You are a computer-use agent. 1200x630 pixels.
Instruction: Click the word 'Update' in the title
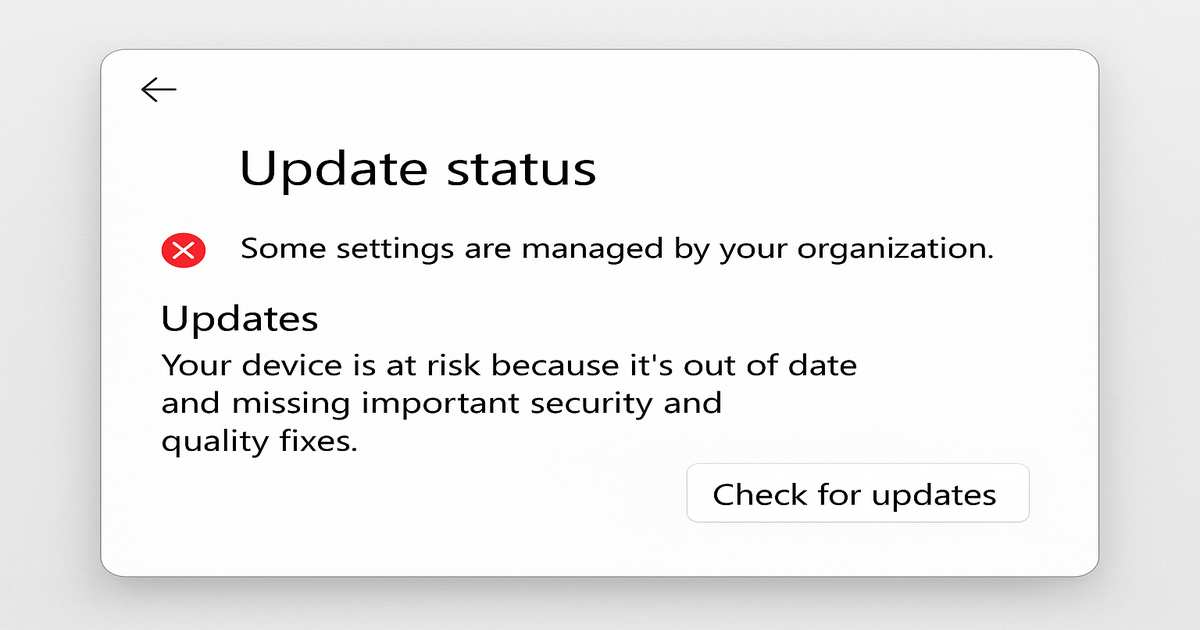tap(322, 168)
